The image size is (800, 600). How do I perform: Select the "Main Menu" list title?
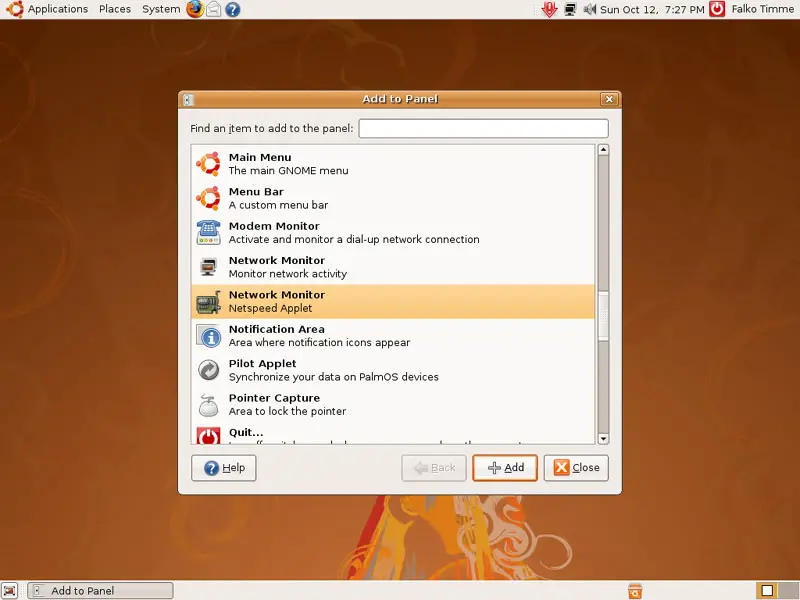point(260,157)
